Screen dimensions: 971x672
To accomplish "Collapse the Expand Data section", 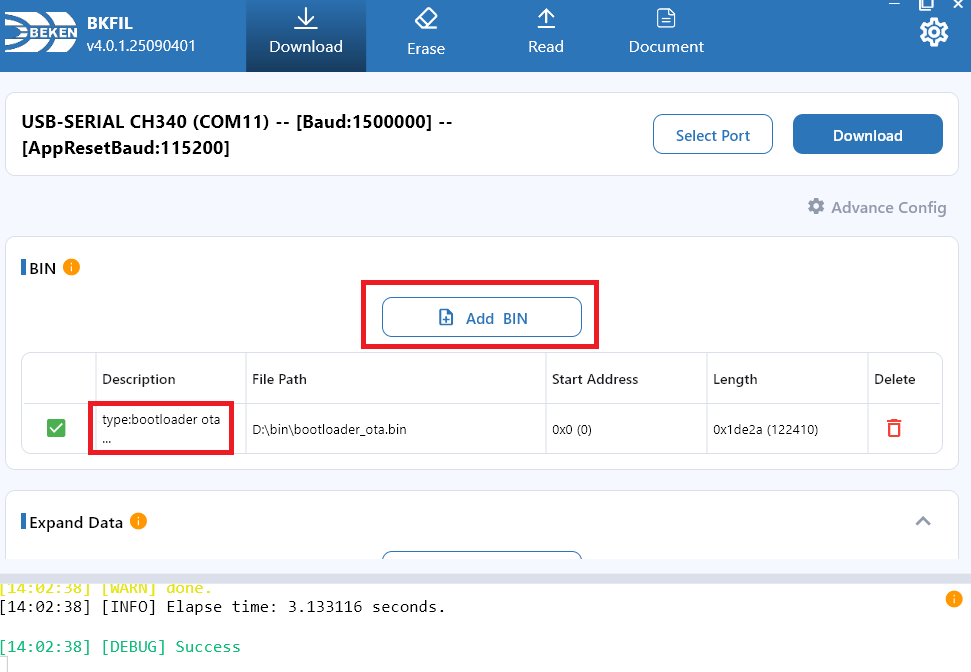I will (x=923, y=521).
